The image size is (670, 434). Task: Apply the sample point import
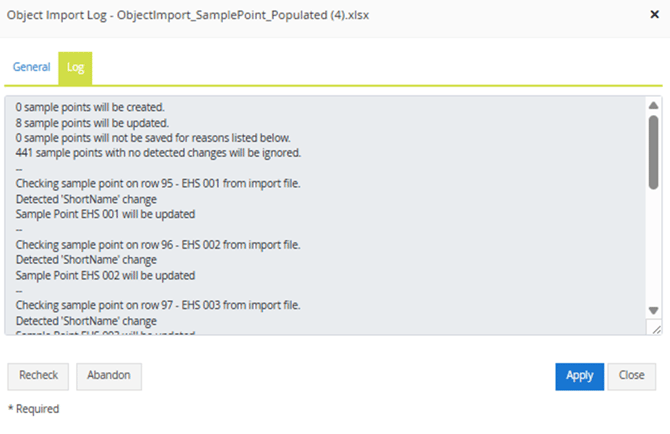tap(579, 376)
